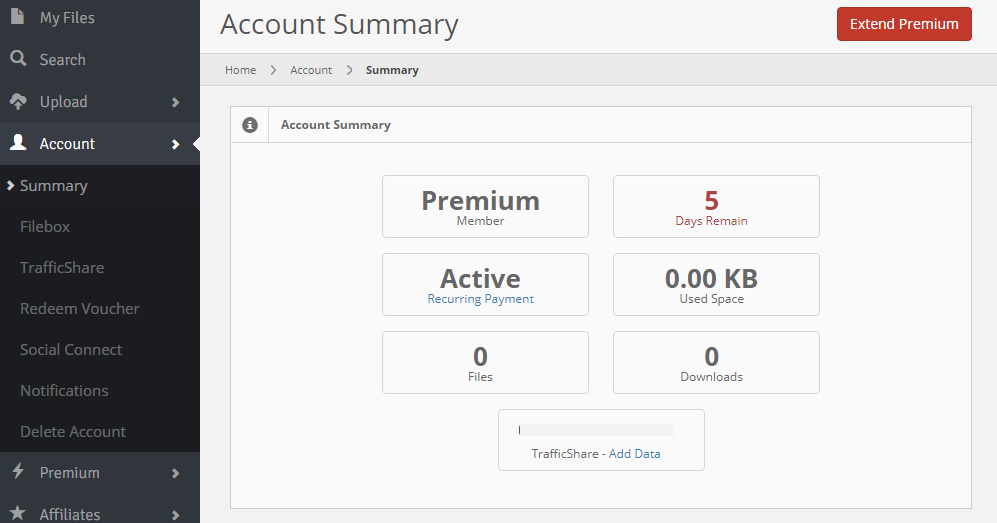
Task: Click the Account Summary info icon
Action: click(x=250, y=125)
